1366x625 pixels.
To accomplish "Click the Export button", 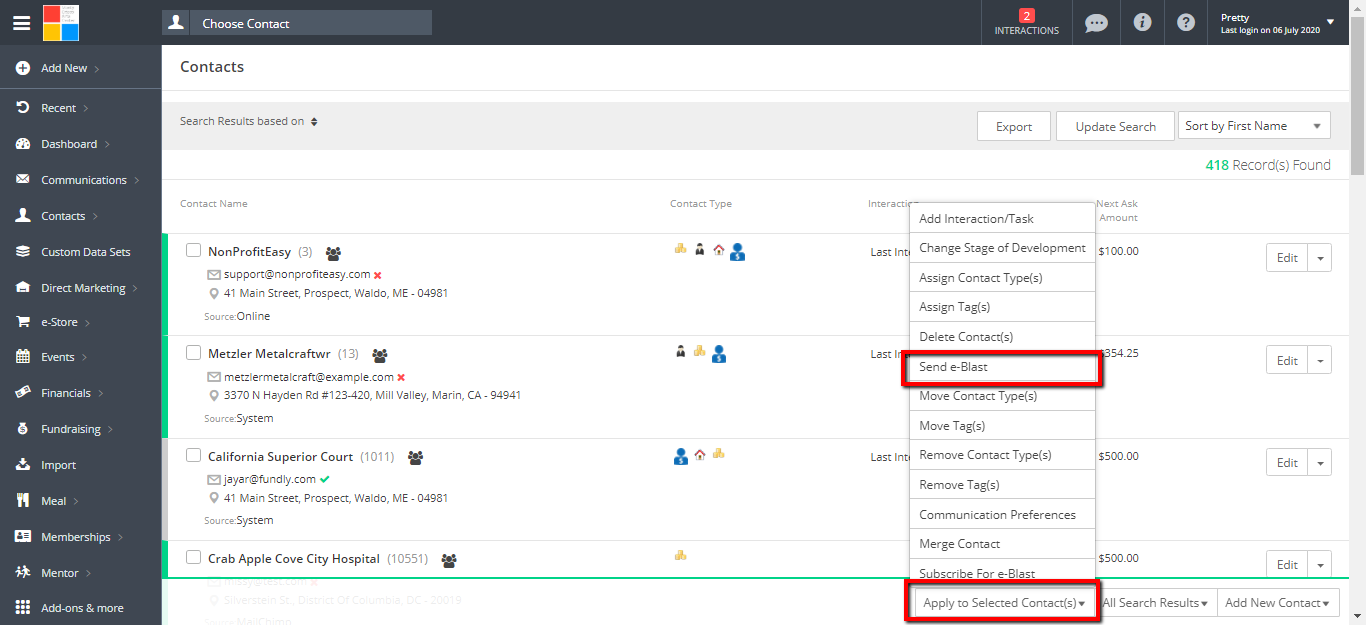I will tap(1014, 126).
